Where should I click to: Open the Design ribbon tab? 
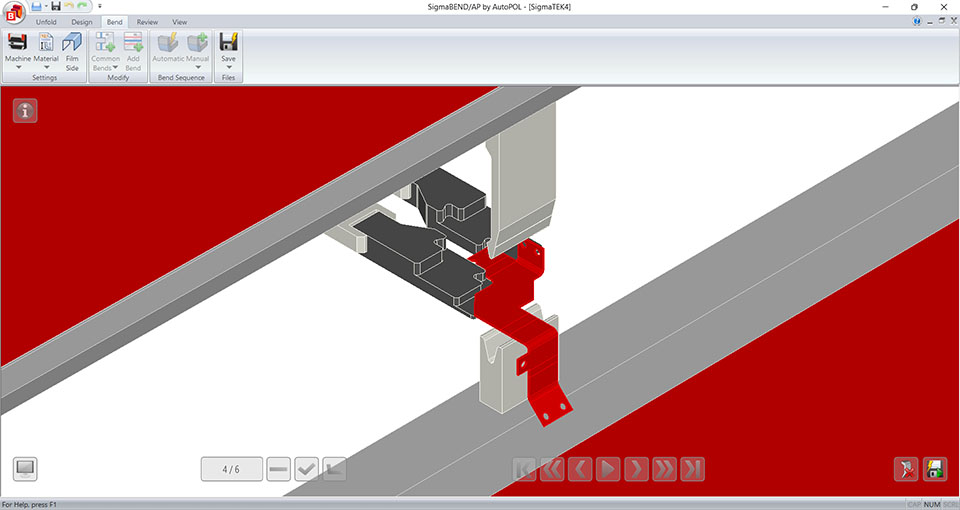[81, 22]
